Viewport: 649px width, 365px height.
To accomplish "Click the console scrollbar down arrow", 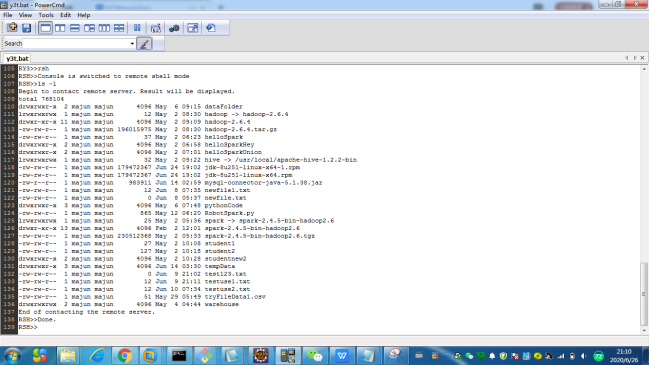I will coord(644,331).
